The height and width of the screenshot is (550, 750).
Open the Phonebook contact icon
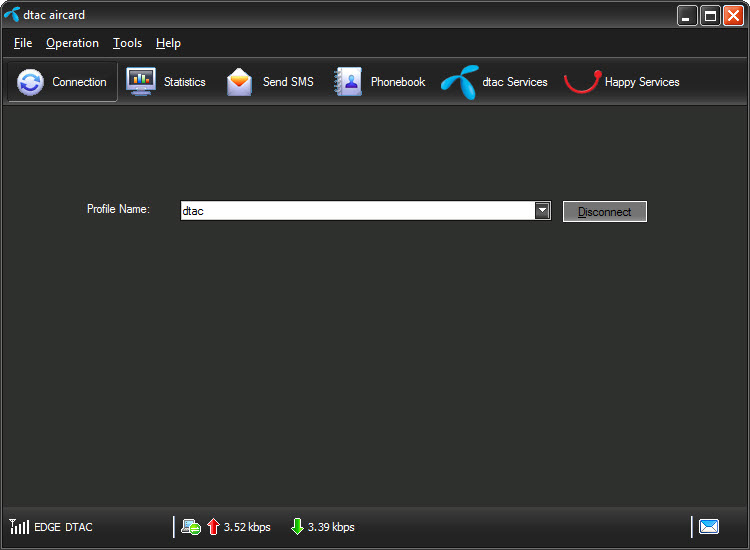click(348, 82)
